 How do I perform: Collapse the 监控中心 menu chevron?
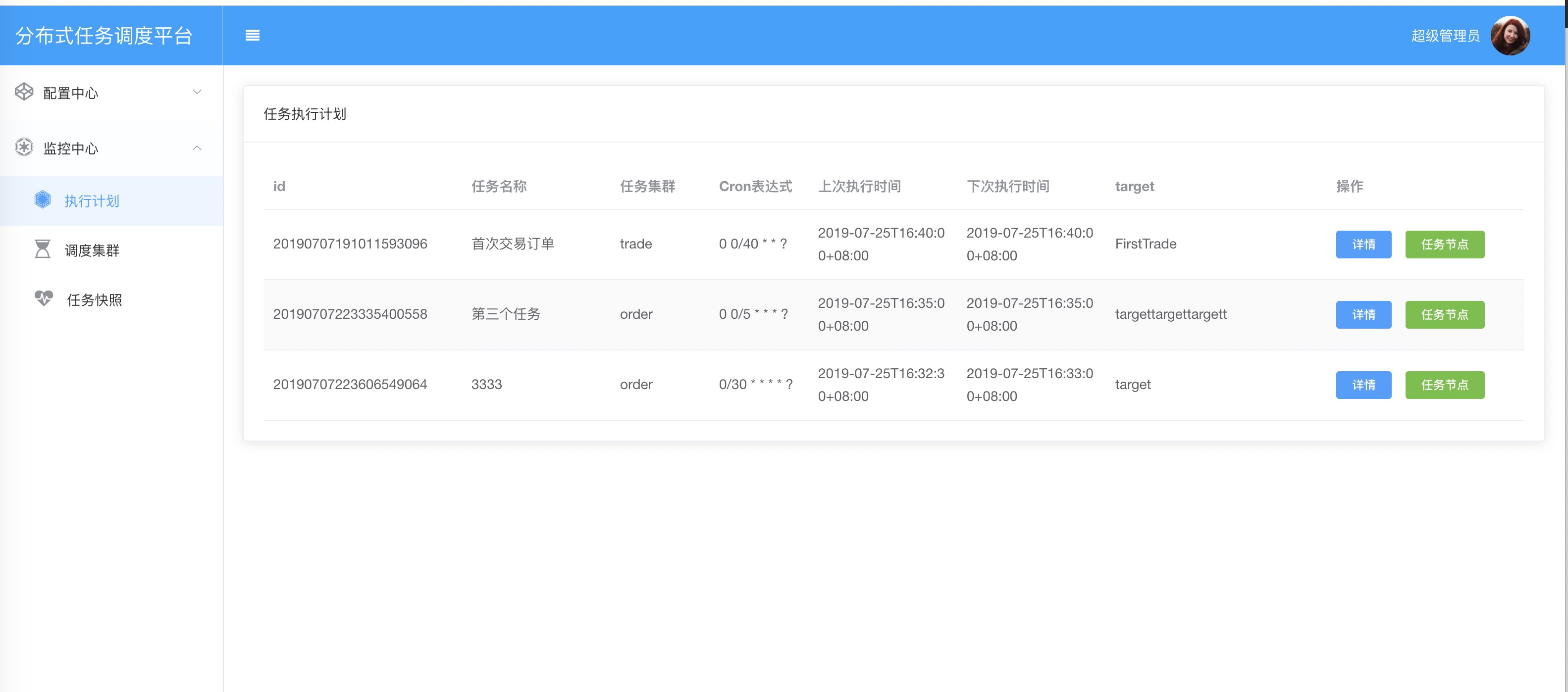coord(197,148)
